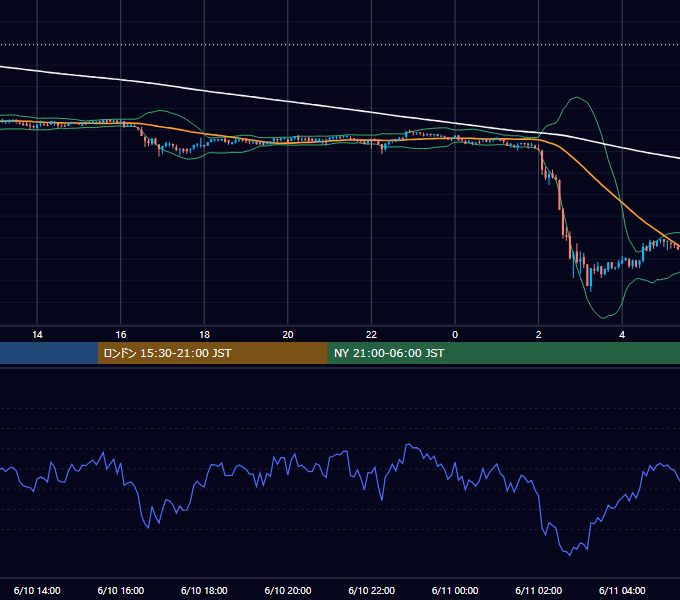Click the lower Bollinger band trough near 4
The image size is (680, 600).
(x=604, y=318)
